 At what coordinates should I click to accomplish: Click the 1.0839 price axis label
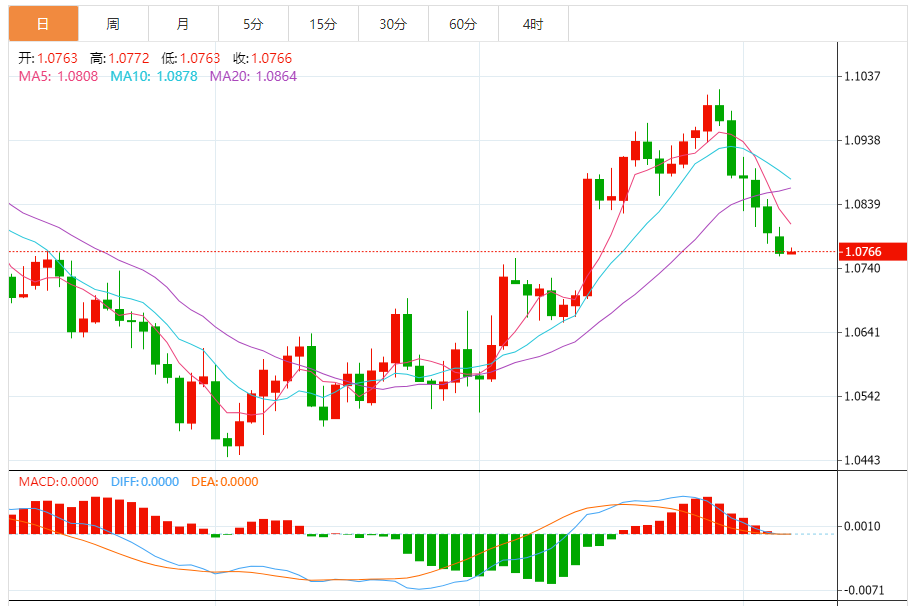pos(862,205)
